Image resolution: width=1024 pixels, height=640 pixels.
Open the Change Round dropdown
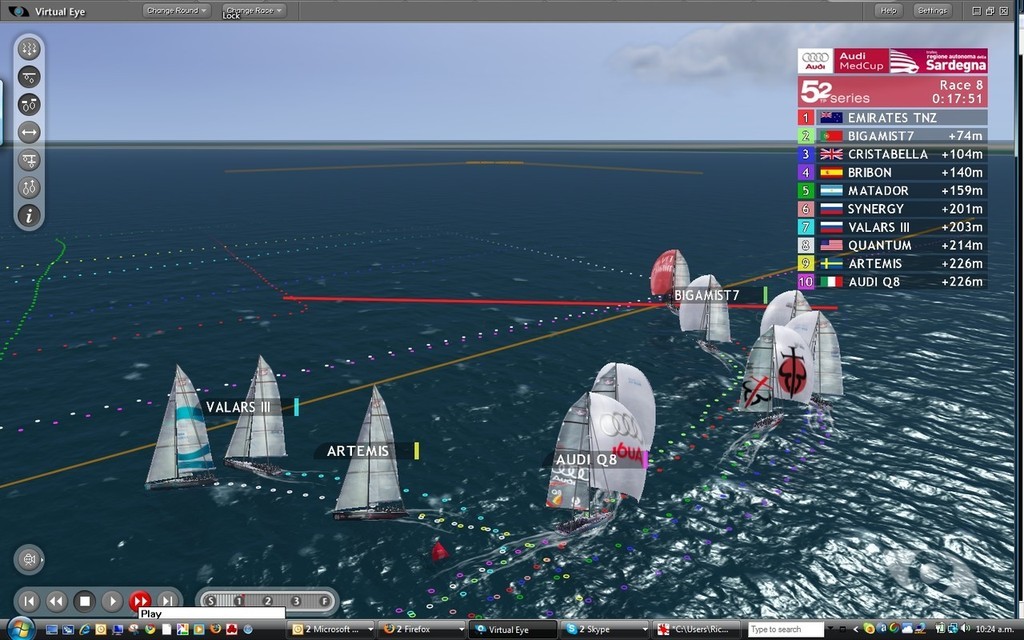pos(176,10)
